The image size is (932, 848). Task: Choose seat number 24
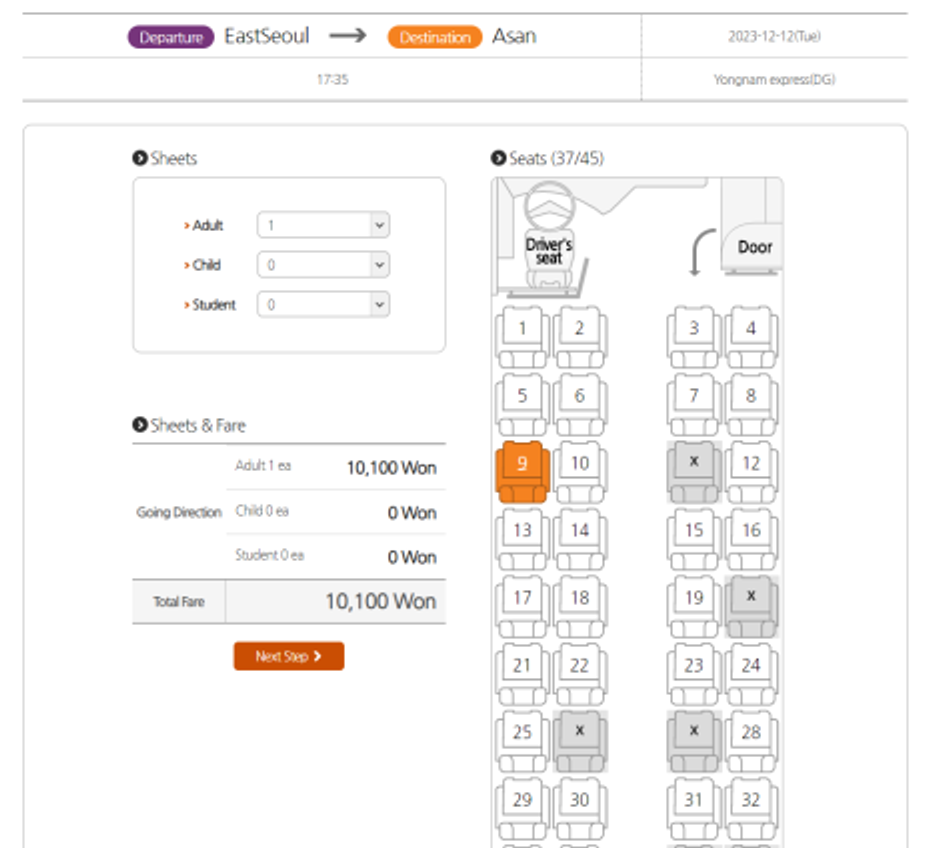(x=751, y=674)
